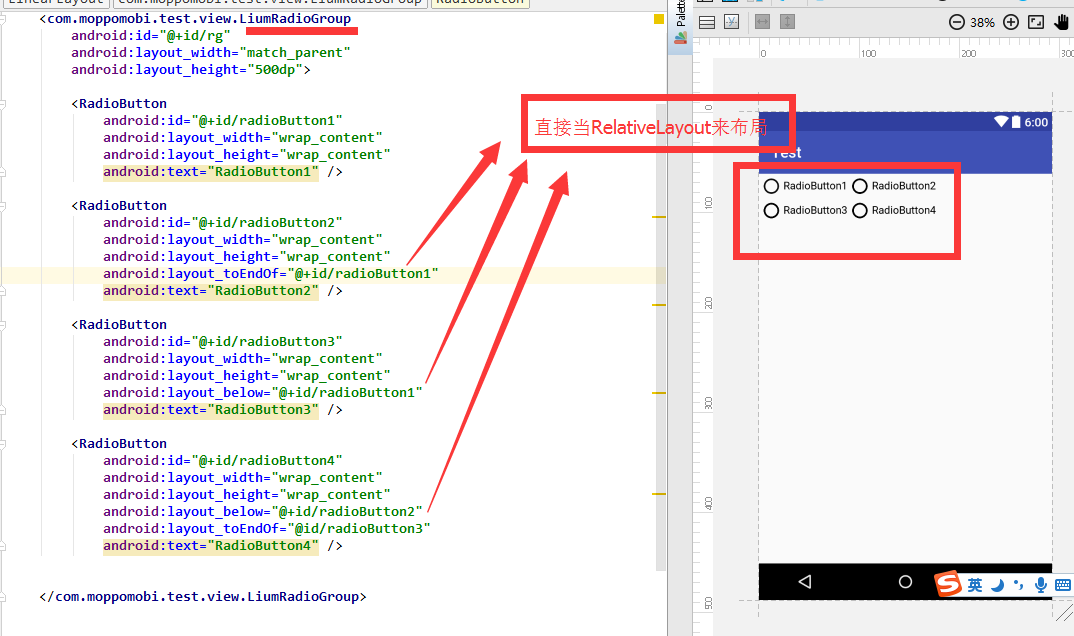This screenshot has height=636, width=1074.
Task: Select RadioButton2 in the preview
Action: pyautogui.click(x=894, y=186)
